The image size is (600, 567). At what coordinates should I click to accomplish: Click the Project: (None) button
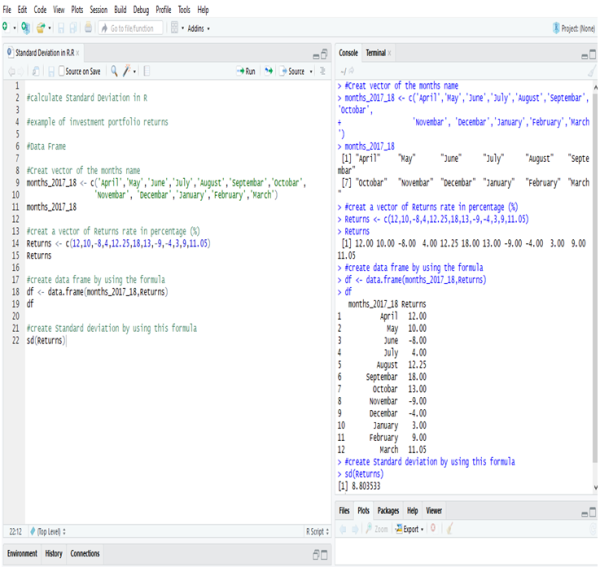573,29
